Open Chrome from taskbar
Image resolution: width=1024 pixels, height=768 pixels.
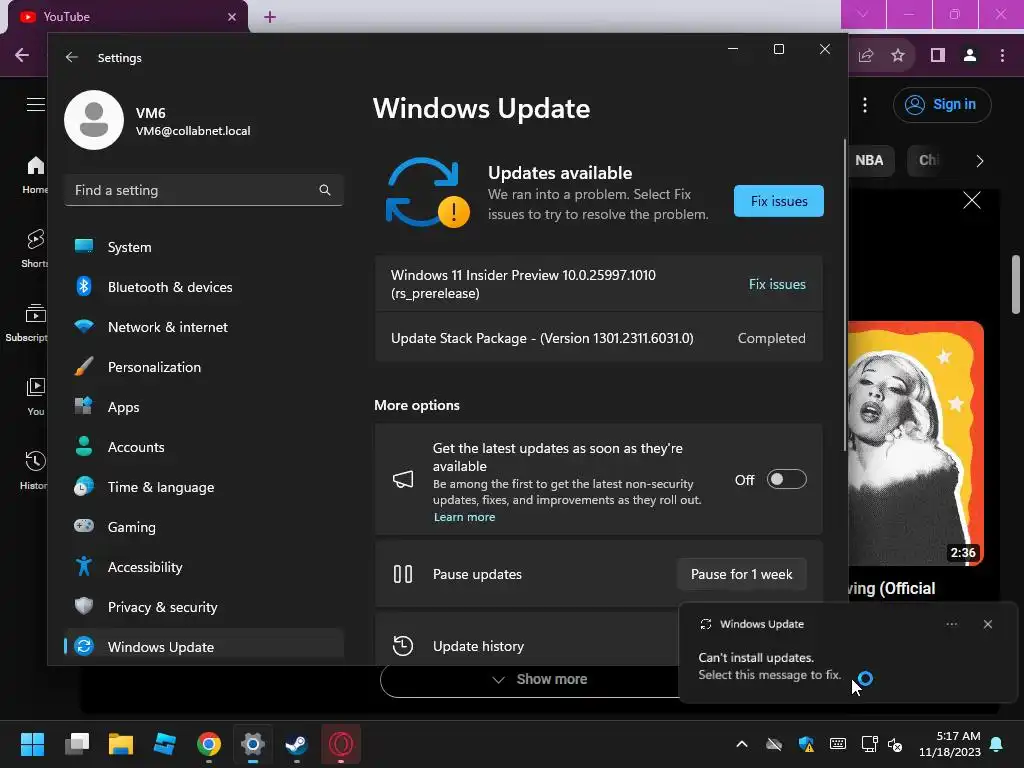pyautogui.click(x=209, y=744)
